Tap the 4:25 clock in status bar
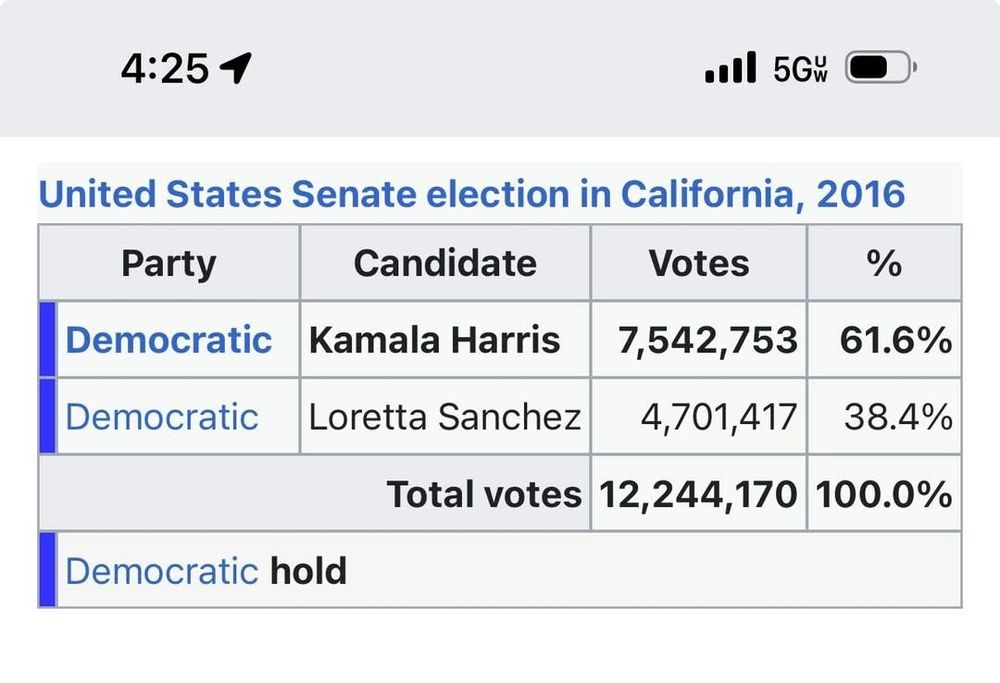The image size is (1000, 683). coord(165,68)
